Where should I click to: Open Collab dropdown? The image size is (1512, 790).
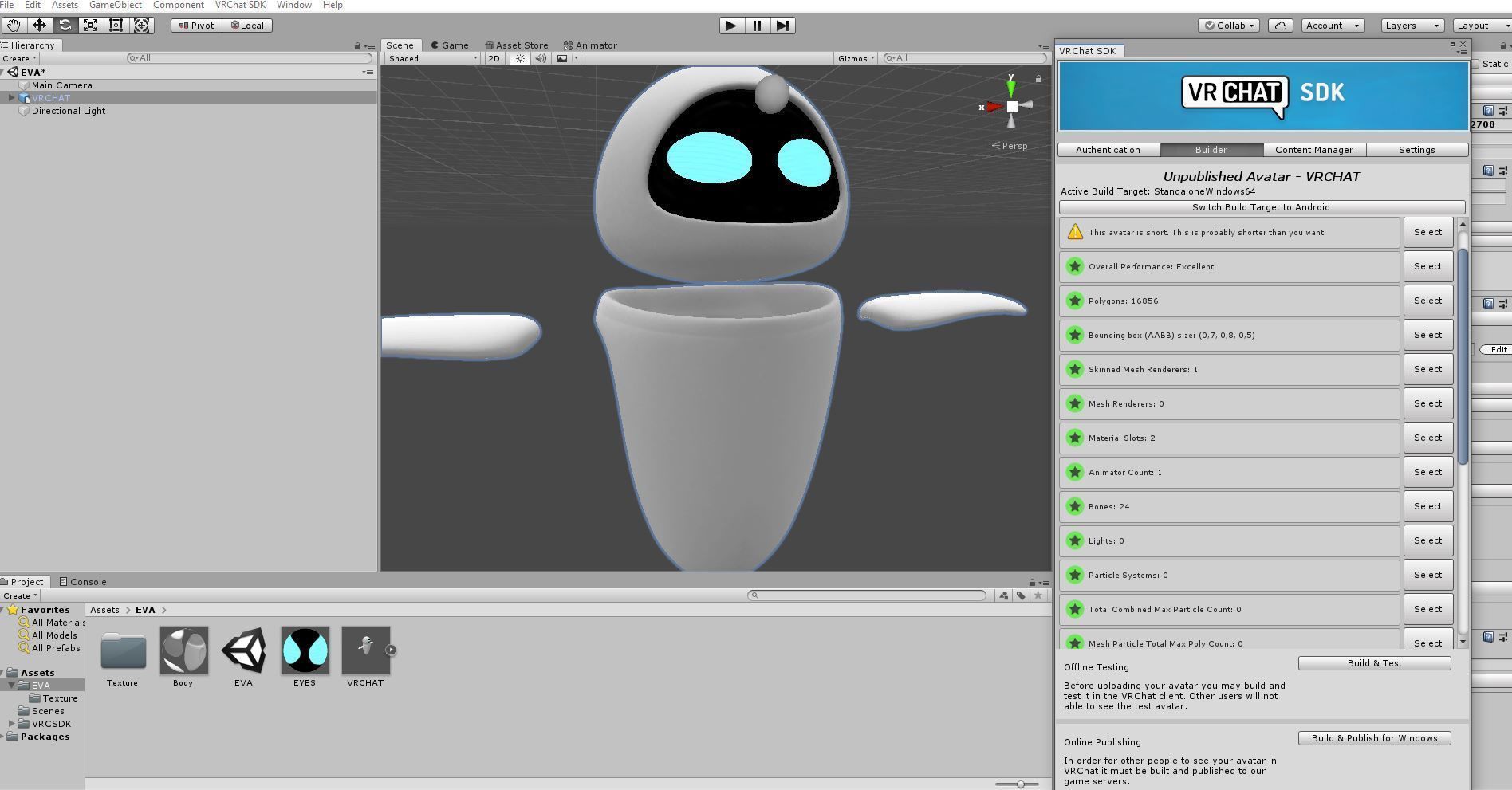point(1229,26)
